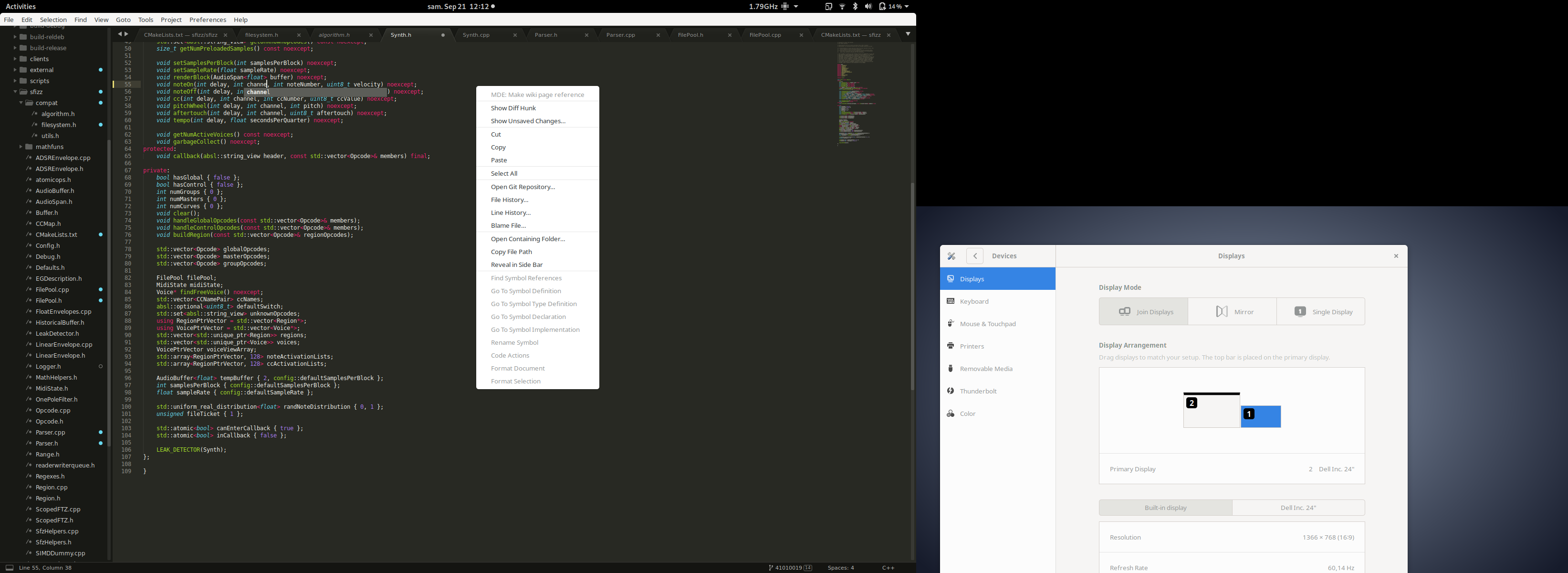This screenshot has height=573, width=1568.
Task: Click the volume icon in the top bar
Action: tap(868, 7)
